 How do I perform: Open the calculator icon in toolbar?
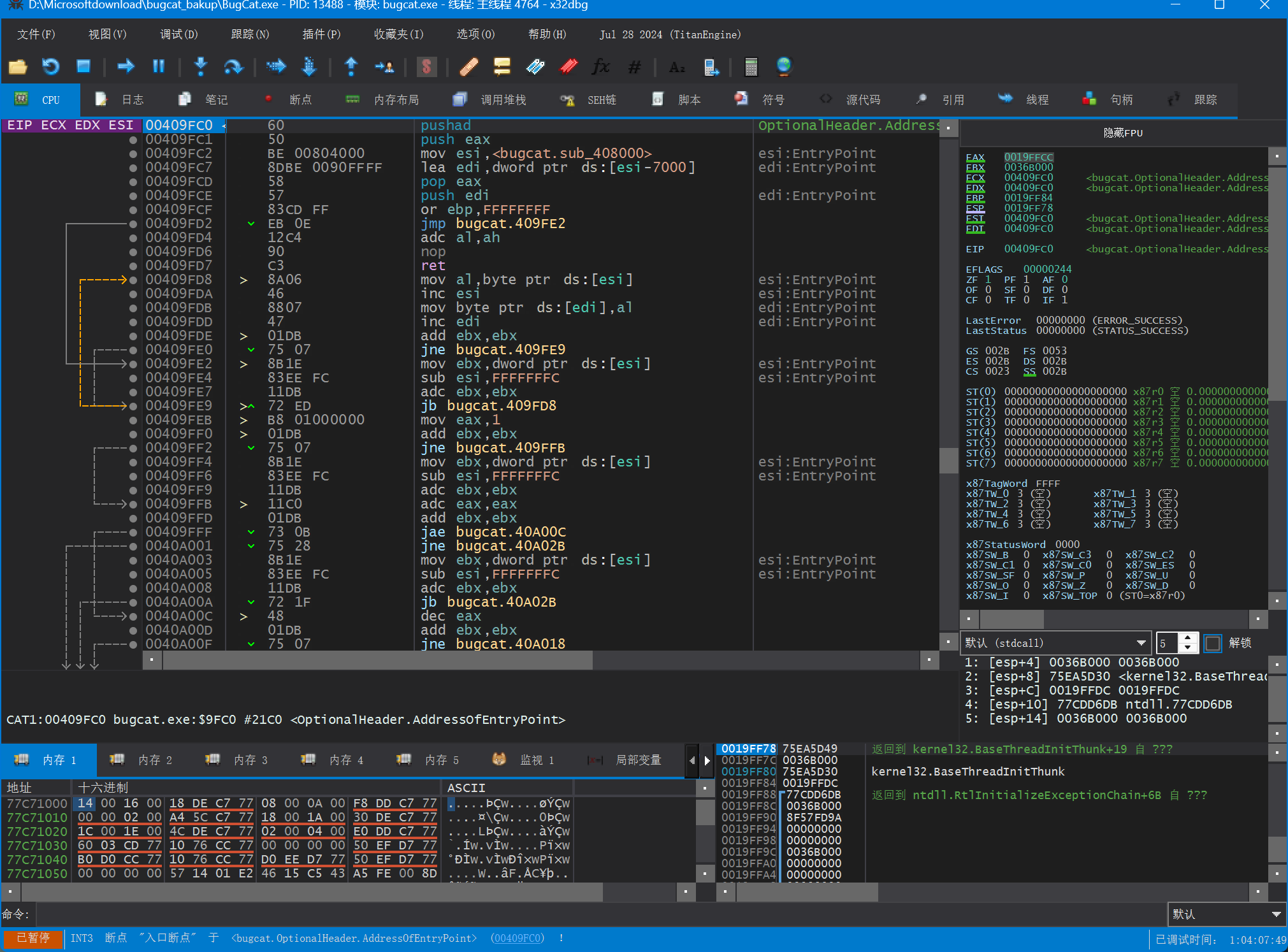[x=751, y=66]
